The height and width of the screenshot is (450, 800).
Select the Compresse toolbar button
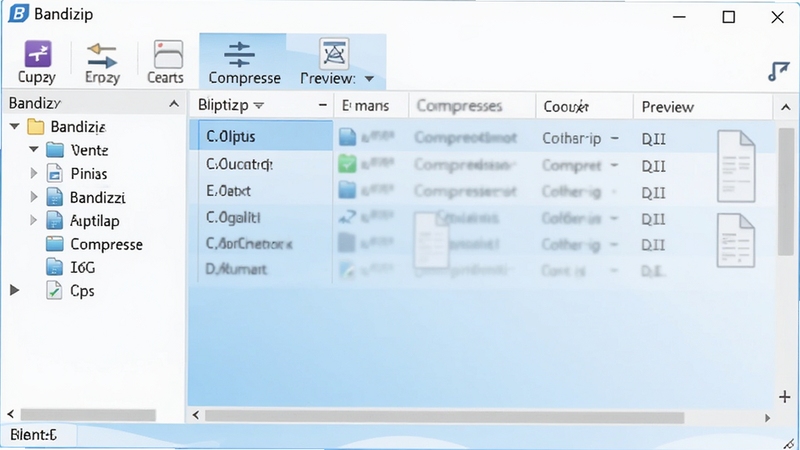(x=243, y=62)
